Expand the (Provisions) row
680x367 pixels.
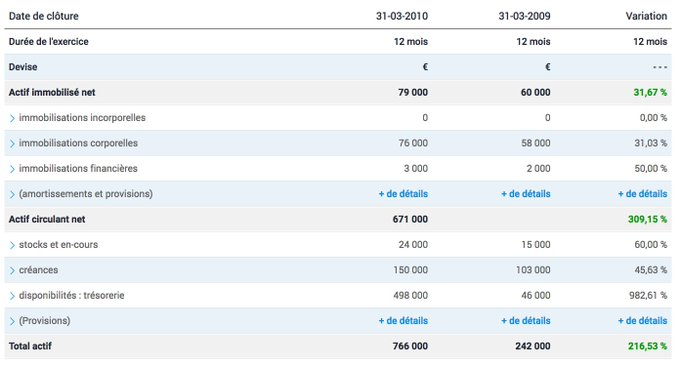12,321
